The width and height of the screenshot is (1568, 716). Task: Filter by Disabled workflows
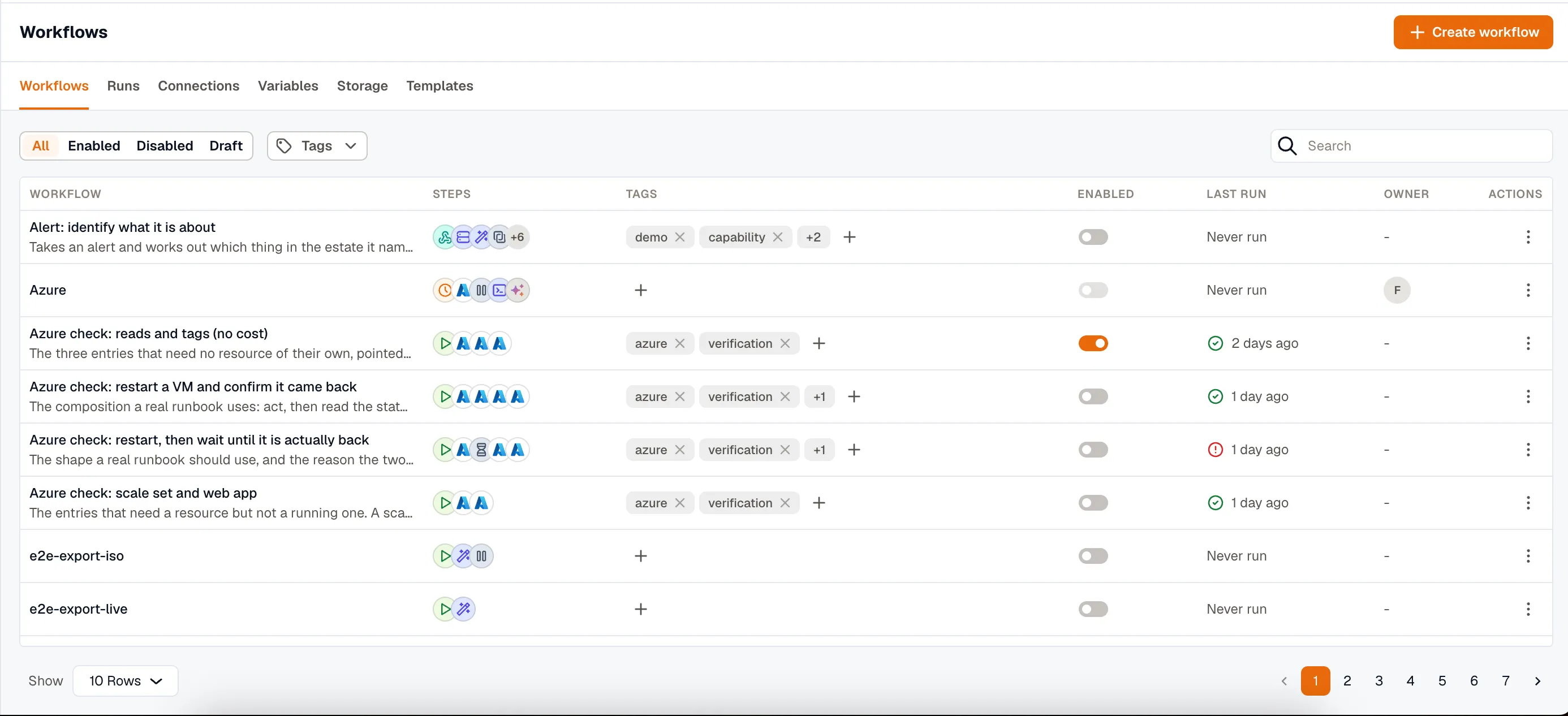point(165,145)
